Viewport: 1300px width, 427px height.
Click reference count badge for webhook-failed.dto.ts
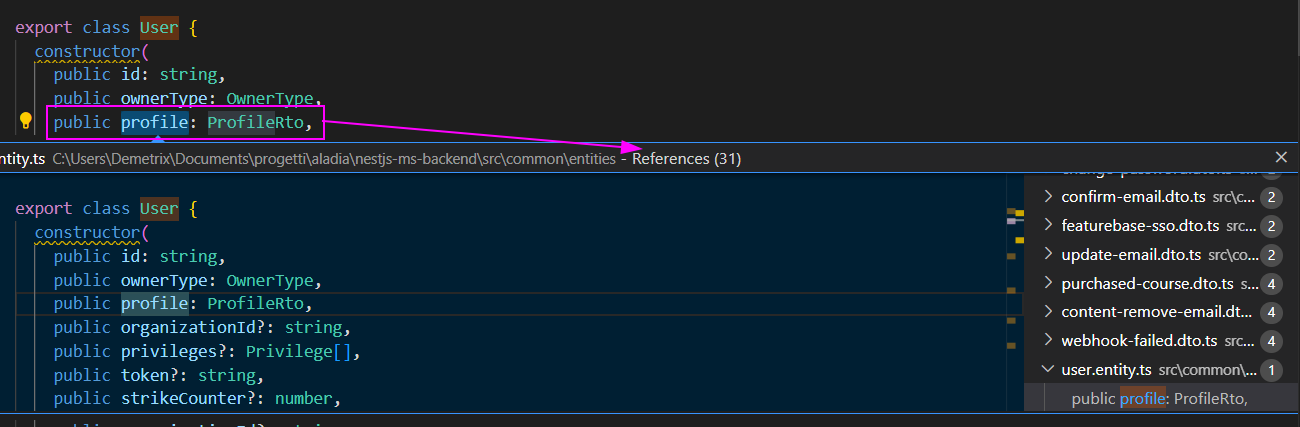[x=1272, y=341]
